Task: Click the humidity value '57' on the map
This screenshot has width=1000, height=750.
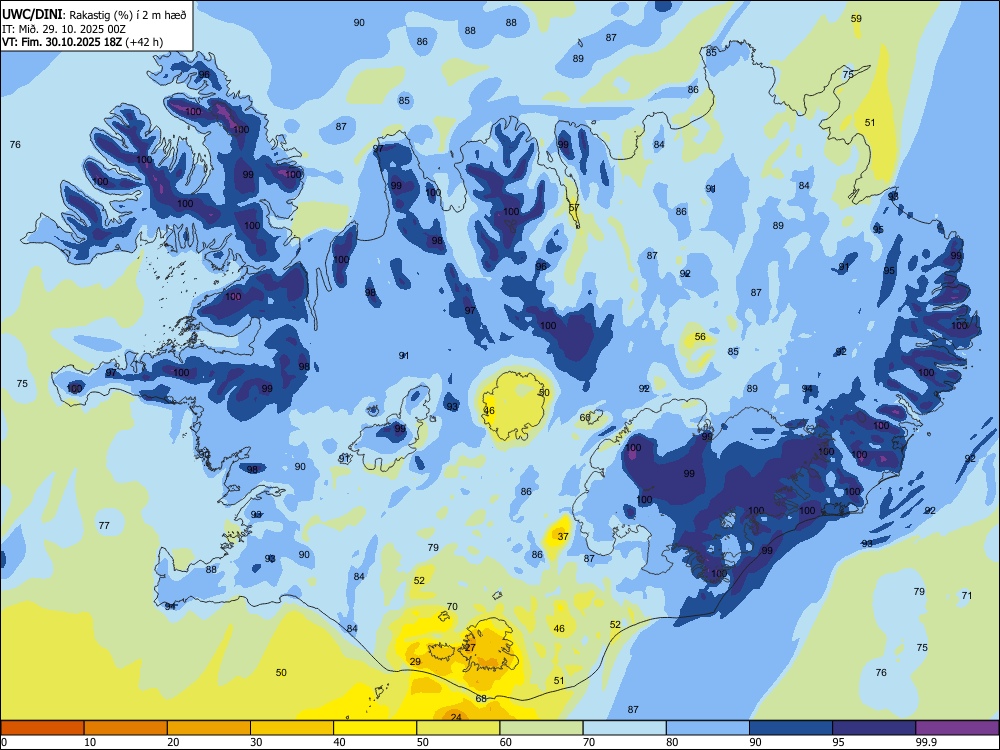Action: 574,208
